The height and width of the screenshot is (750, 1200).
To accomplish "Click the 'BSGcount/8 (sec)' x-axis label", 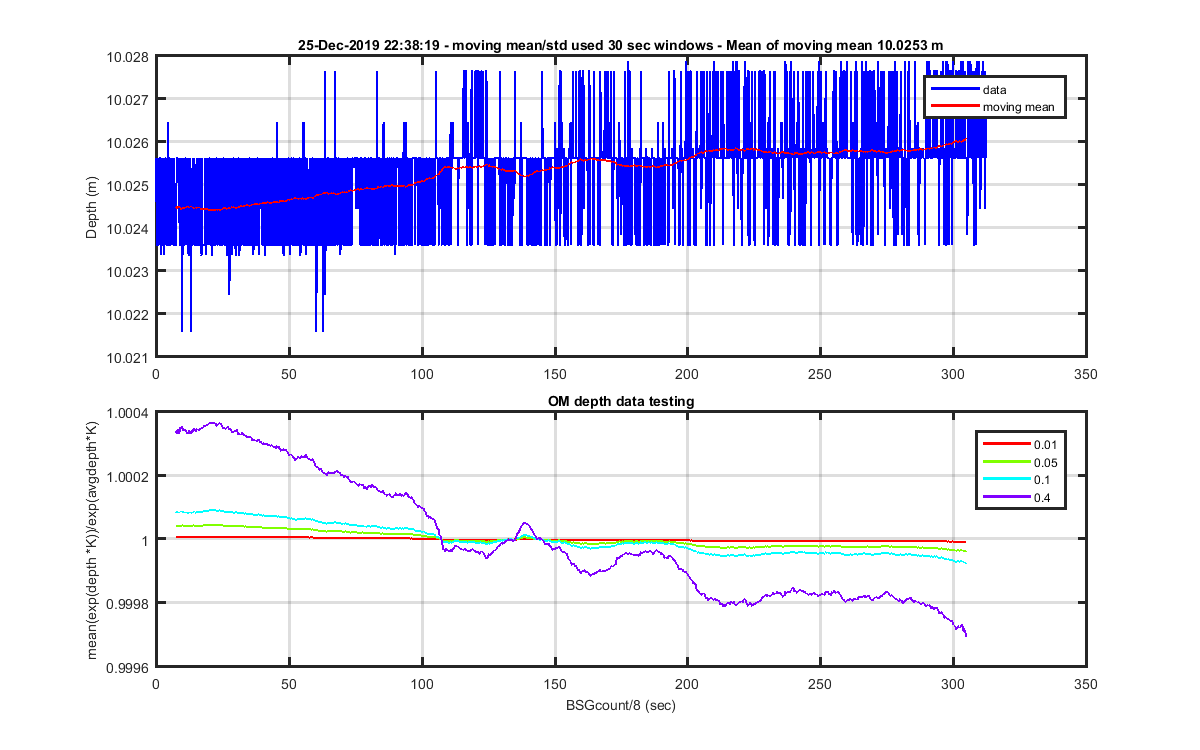I will (620, 704).
